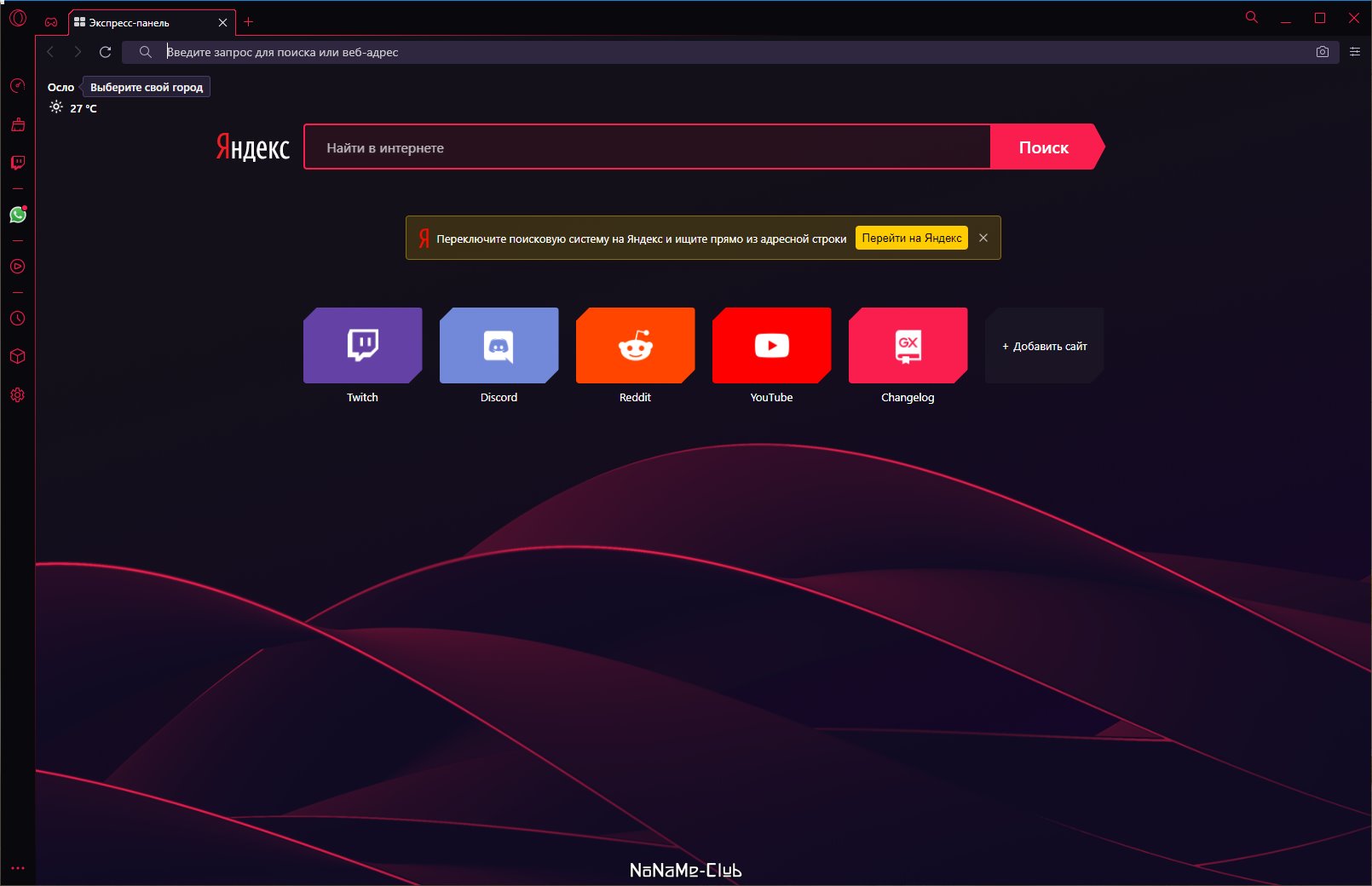Image resolution: width=1372 pixels, height=886 pixels.
Task: Click the Яндекс logo
Action: click(x=252, y=147)
